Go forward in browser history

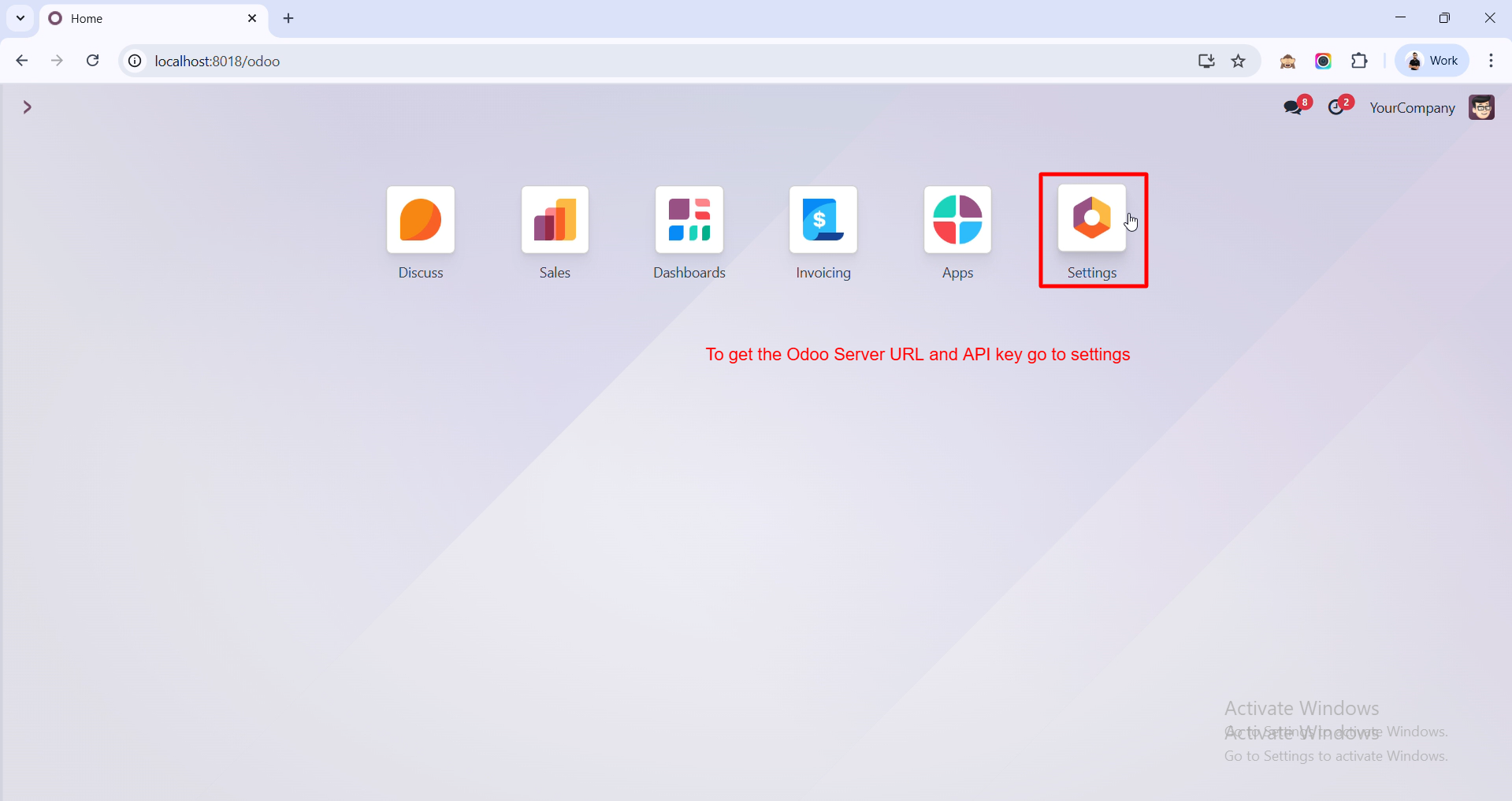point(57,61)
